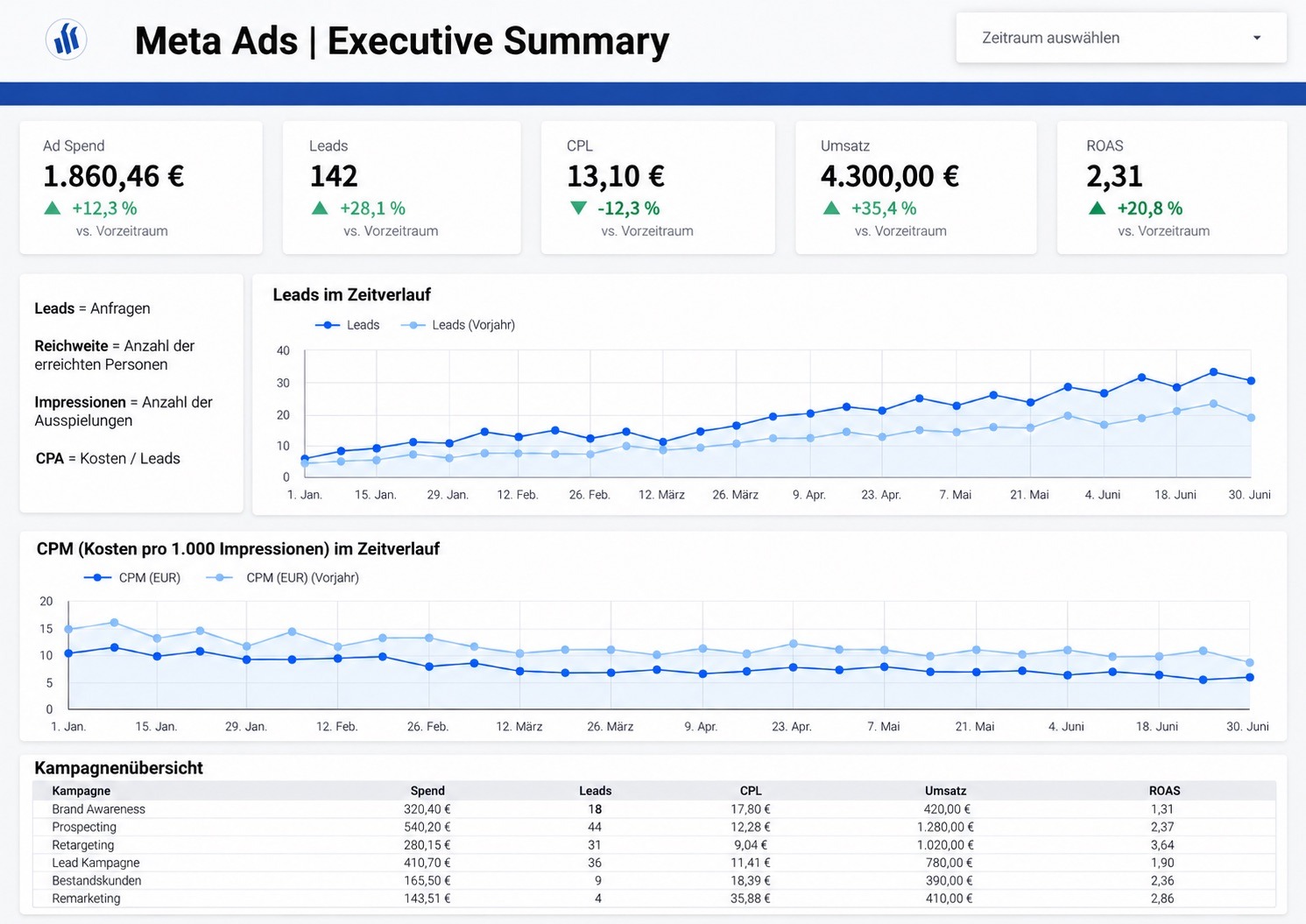Click the green up arrow in Leads card
This screenshot has height=924, width=1306.
pos(320,208)
